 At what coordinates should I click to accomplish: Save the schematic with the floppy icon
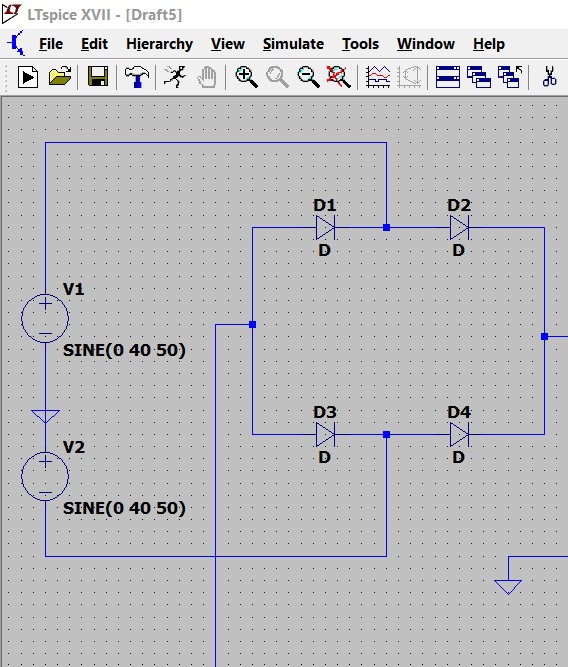[98, 77]
